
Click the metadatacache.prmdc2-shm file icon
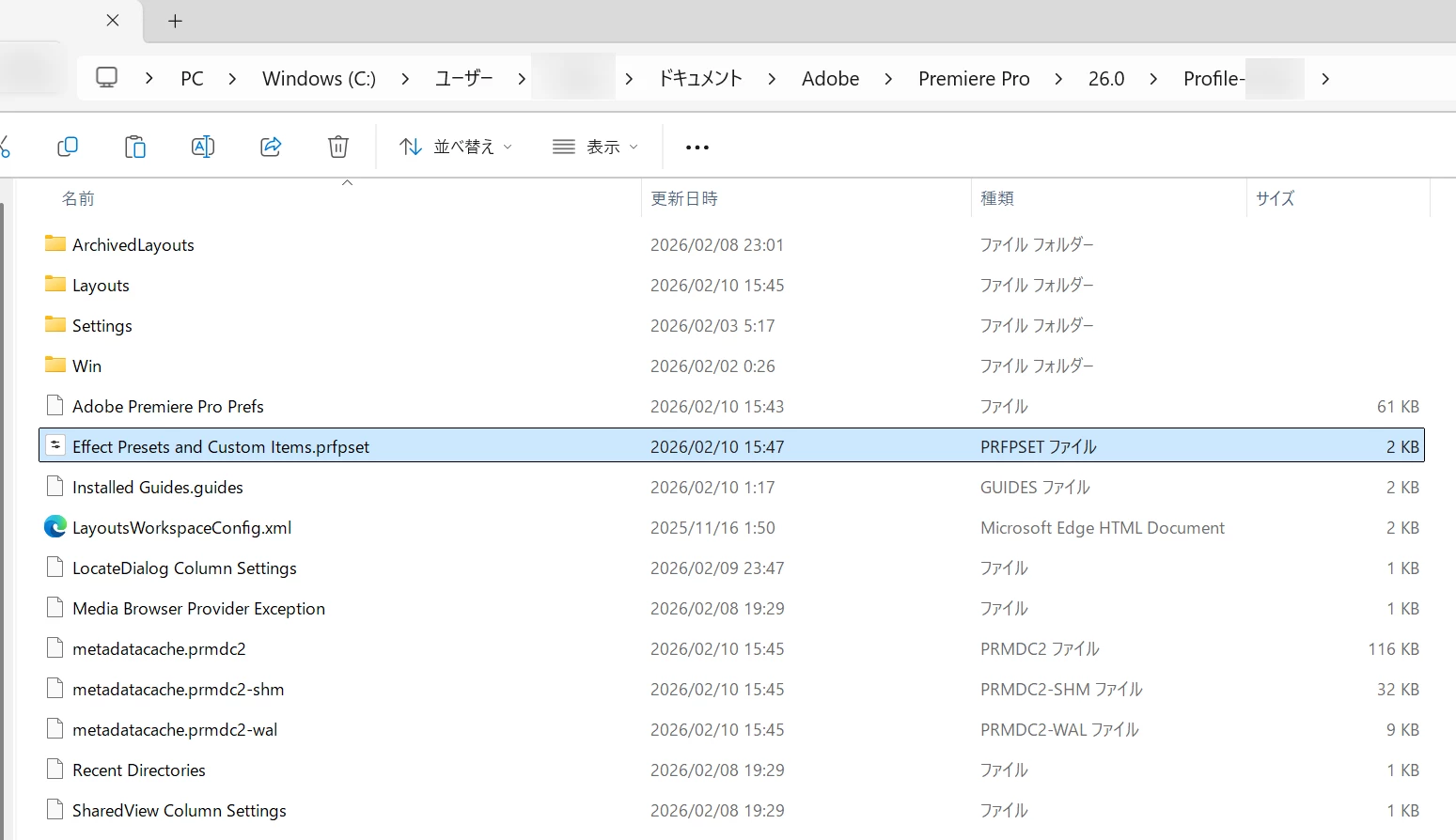point(55,689)
